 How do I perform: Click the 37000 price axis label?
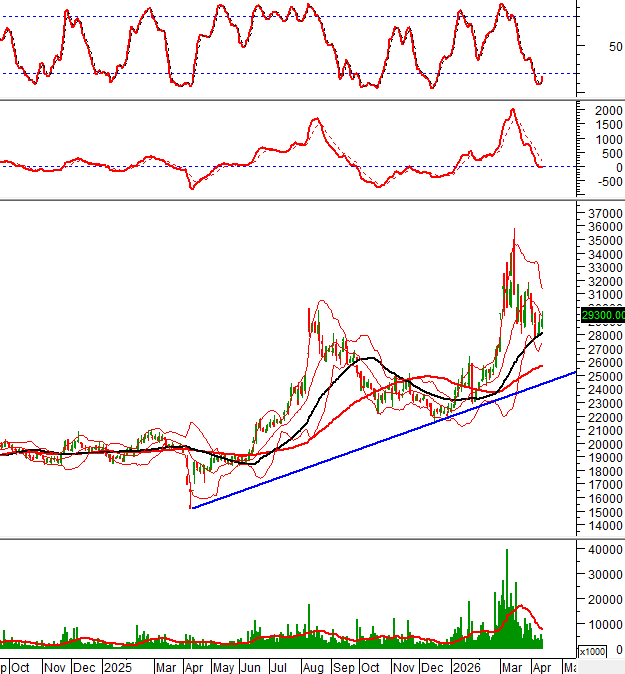601,214
